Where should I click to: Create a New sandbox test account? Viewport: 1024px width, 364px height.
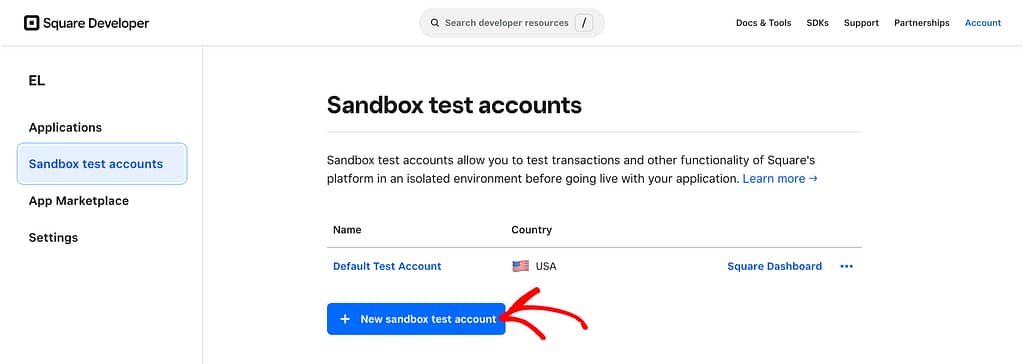click(416, 319)
